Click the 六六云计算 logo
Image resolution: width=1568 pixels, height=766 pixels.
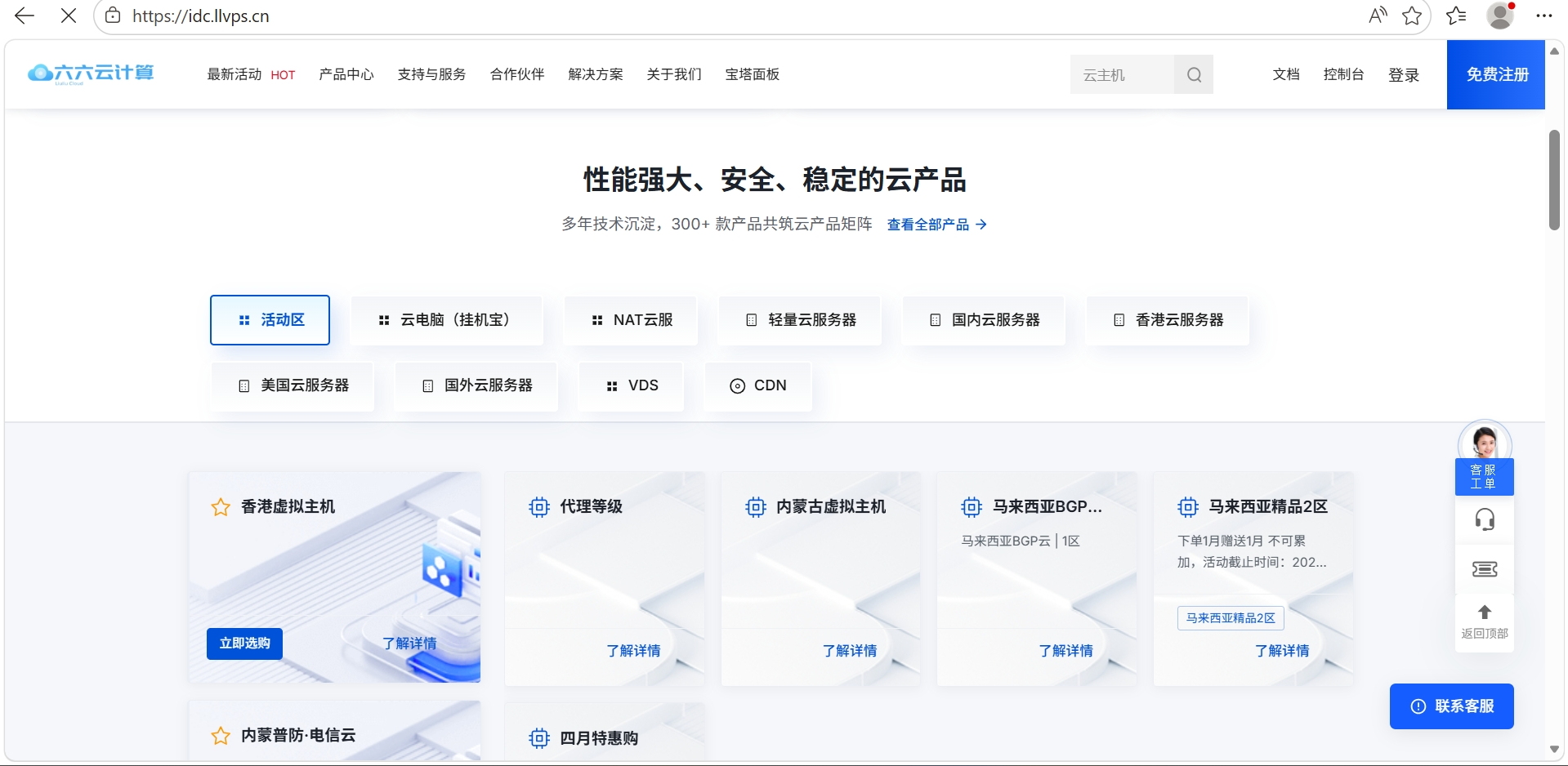pyautogui.click(x=90, y=73)
